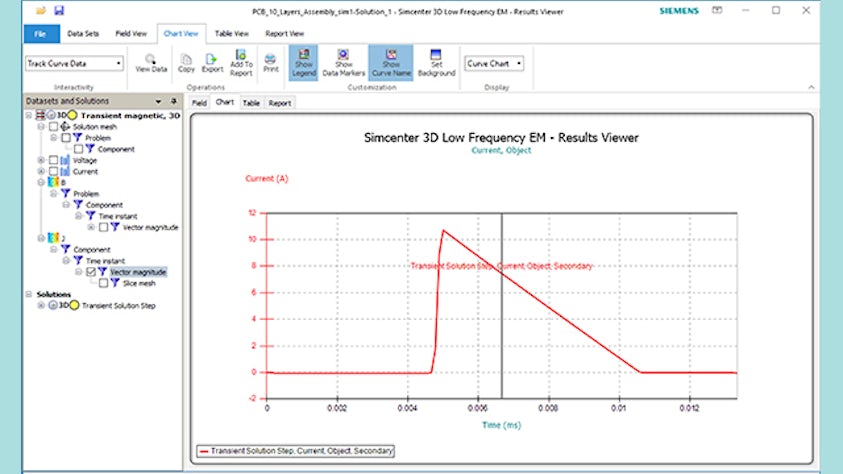Switch to Field View ribbon tab

coord(131,33)
